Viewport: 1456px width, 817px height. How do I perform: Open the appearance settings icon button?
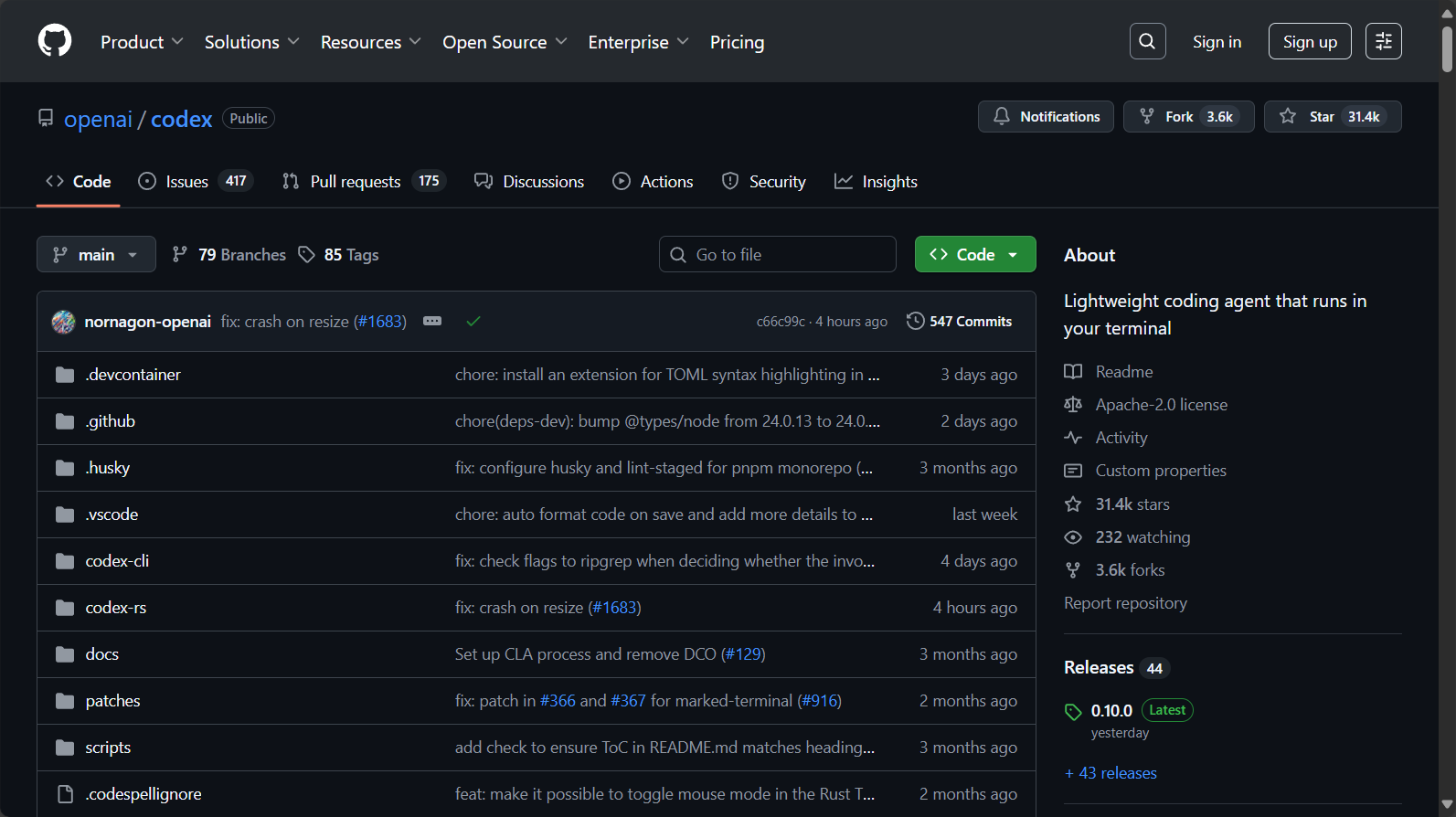coord(1384,41)
